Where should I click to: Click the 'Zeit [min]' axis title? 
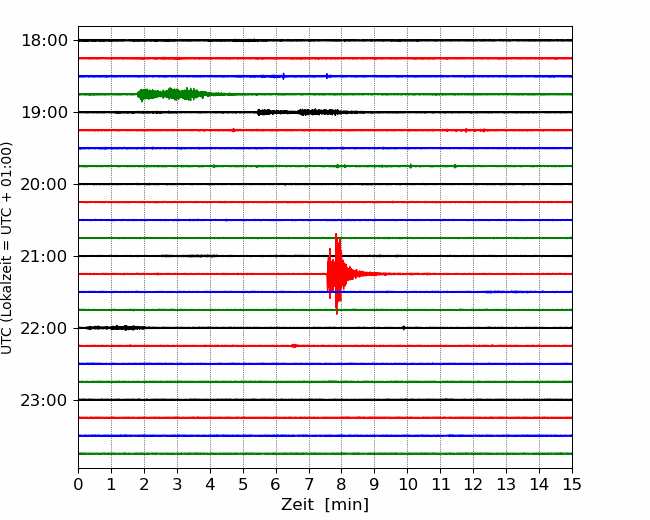(x=325, y=505)
